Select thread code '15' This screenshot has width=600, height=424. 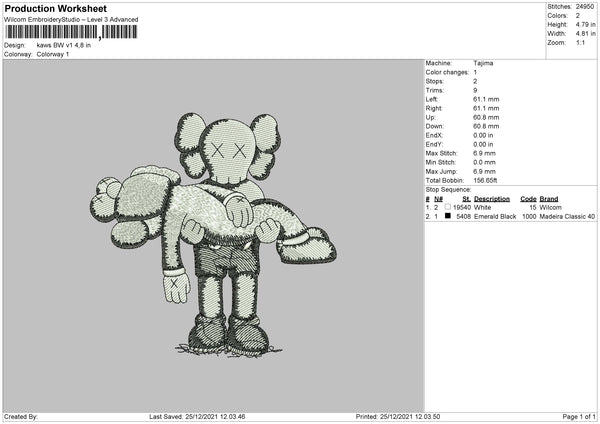pos(533,207)
